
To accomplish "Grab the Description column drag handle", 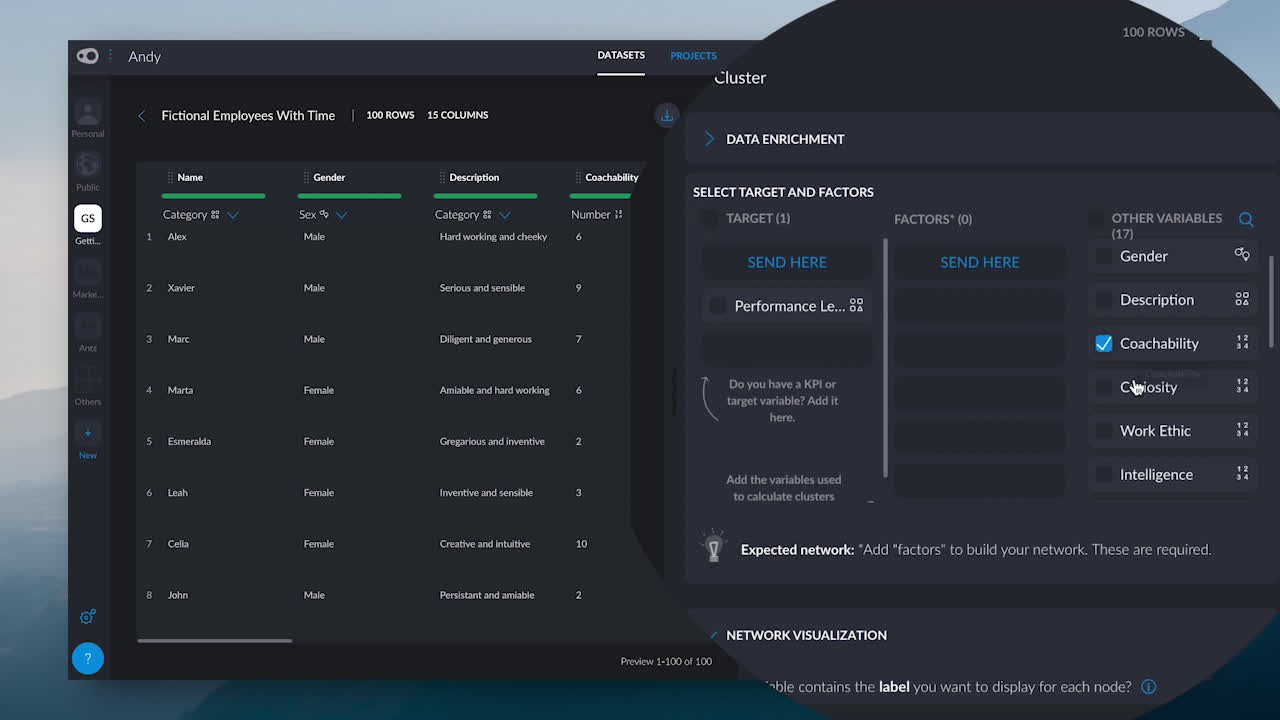I will pyautogui.click(x=442, y=177).
